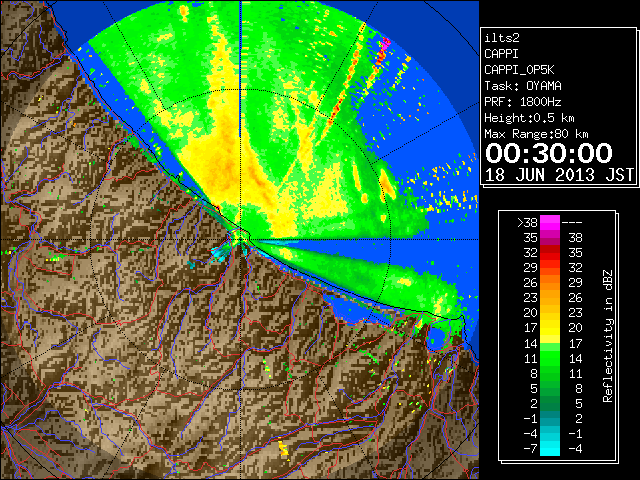The image size is (640, 480).
Task: Click the 'Max Range:80 km' text
Action: point(536,134)
